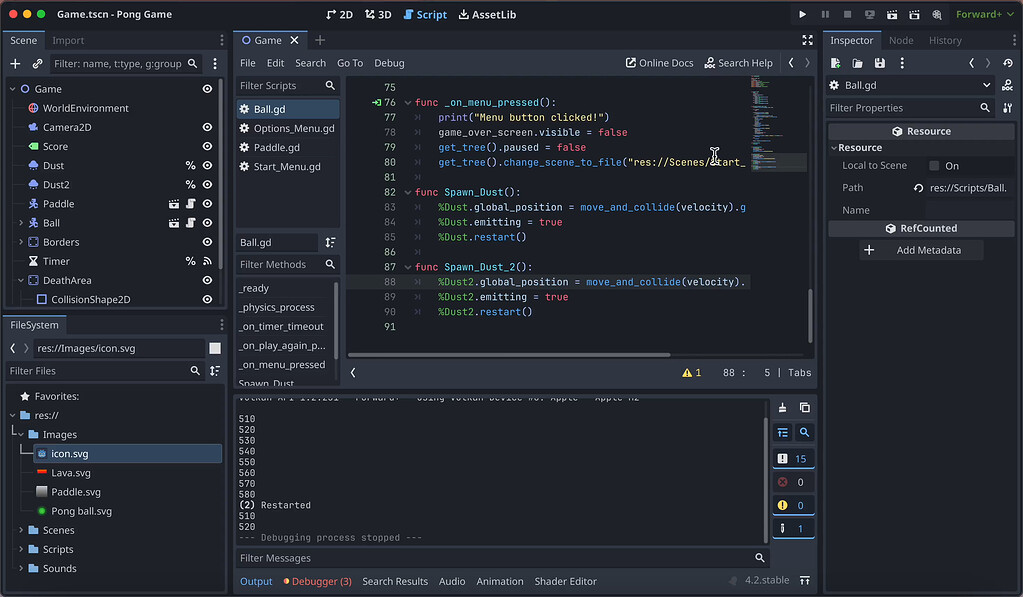Expand the Ball node in scene tree
The width and height of the screenshot is (1023, 597).
coord(21,223)
